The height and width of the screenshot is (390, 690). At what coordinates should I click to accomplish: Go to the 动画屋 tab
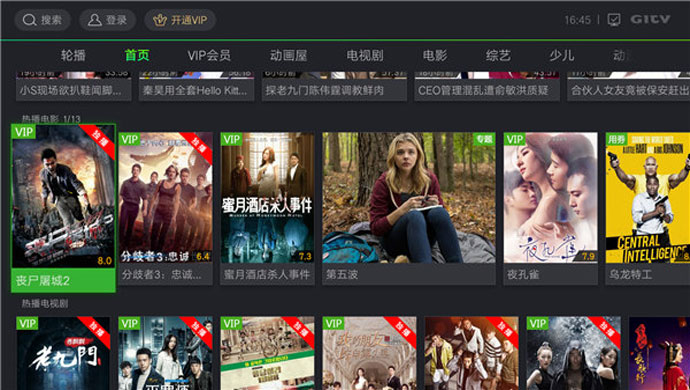(x=288, y=55)
